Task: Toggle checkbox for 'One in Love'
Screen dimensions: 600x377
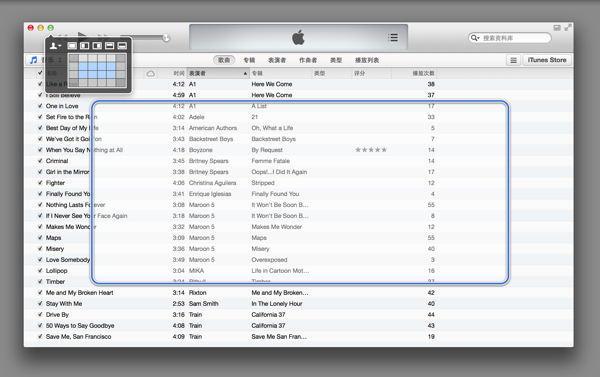Action: [40, 106]
